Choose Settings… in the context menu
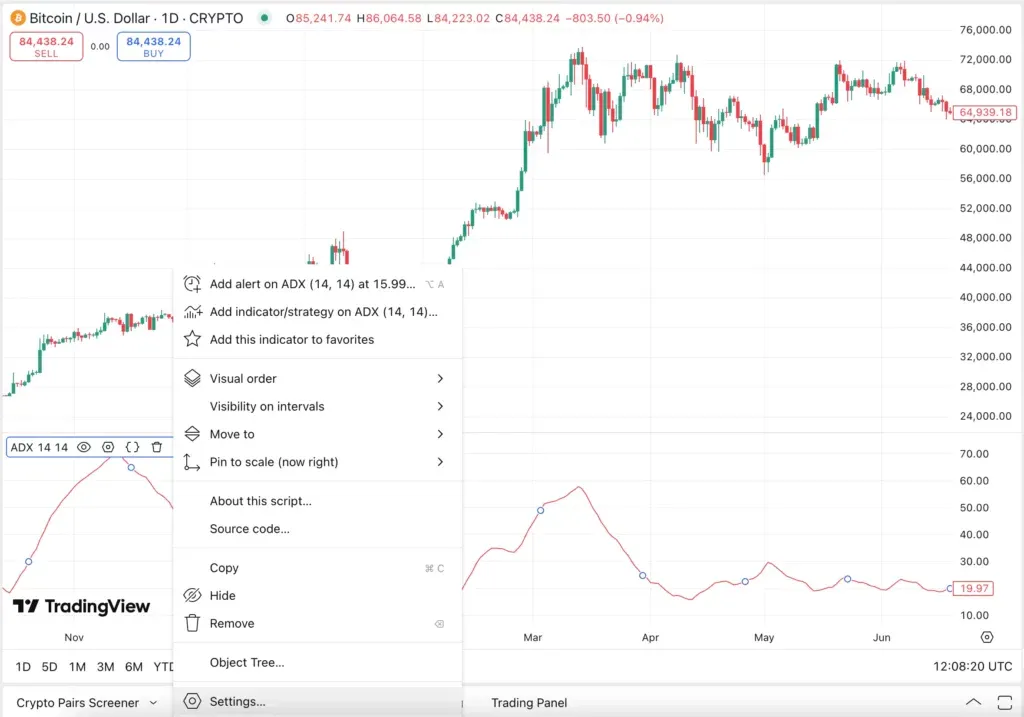 (x=238, y=702)
